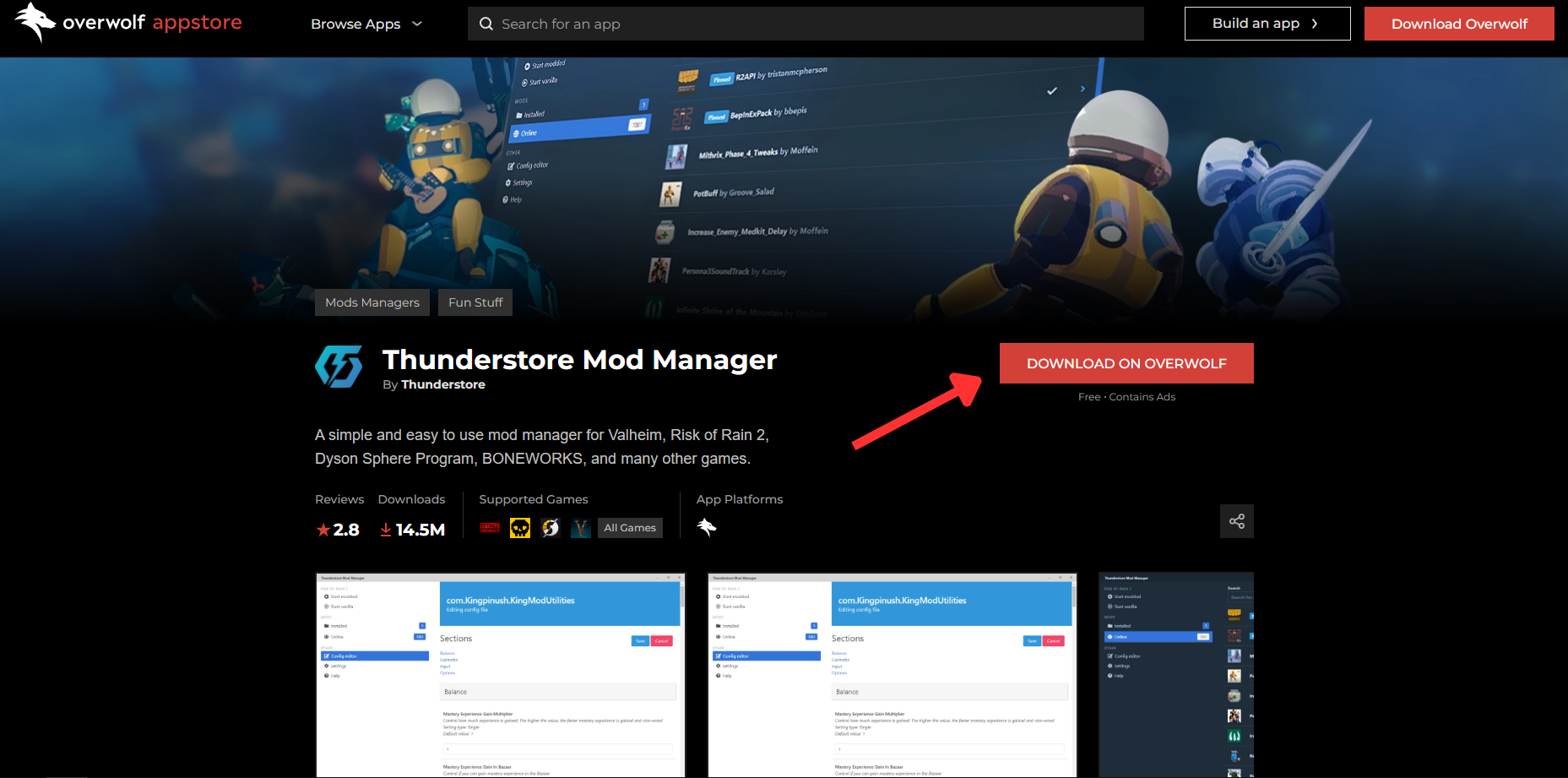The height and width of the screenshot is (778, 1568).
Task: Click the "App Platforms" heading
Action: tap(740, 499)
